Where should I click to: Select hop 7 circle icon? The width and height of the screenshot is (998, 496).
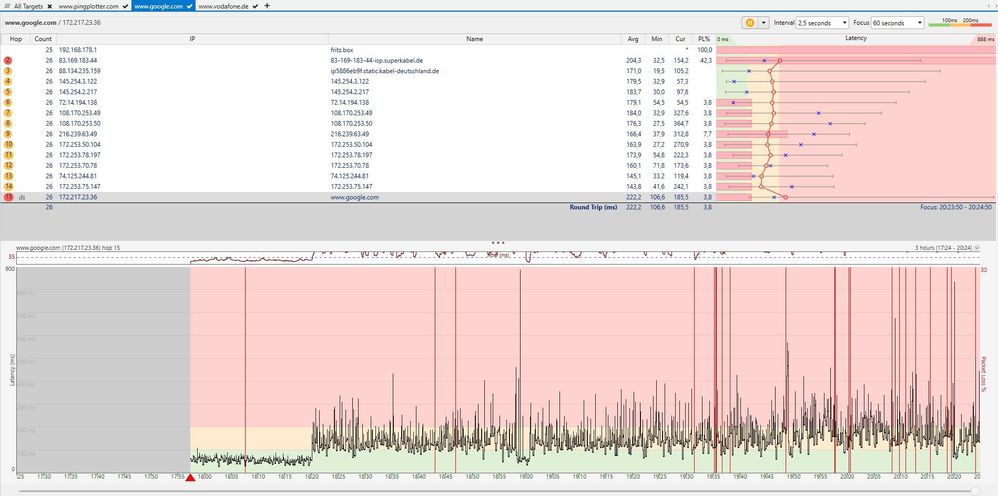pyautogui.click(x=8, y=113)
